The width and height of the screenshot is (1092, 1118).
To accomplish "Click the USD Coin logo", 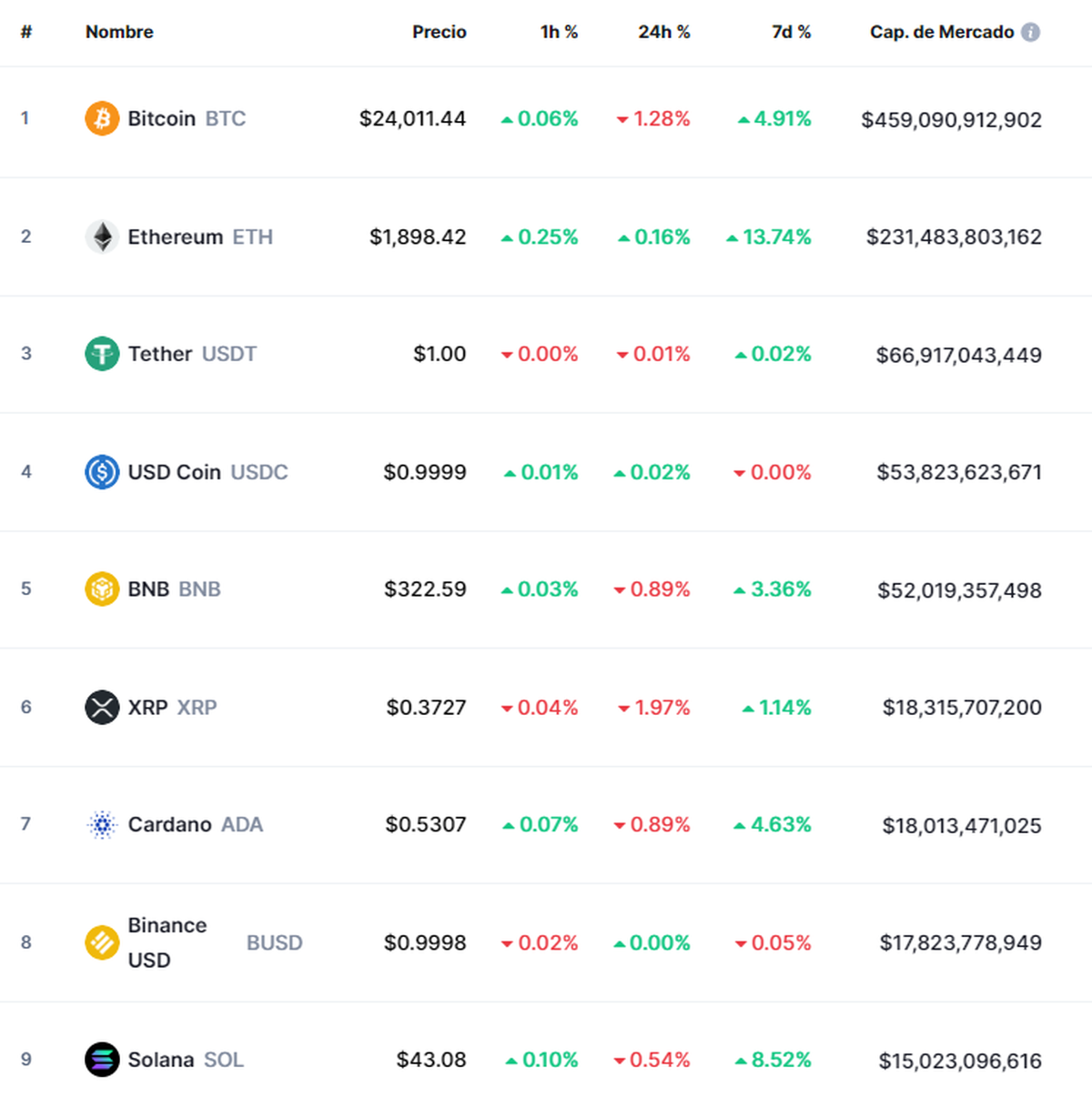I will pyautogui.click(x=102, y=472).
